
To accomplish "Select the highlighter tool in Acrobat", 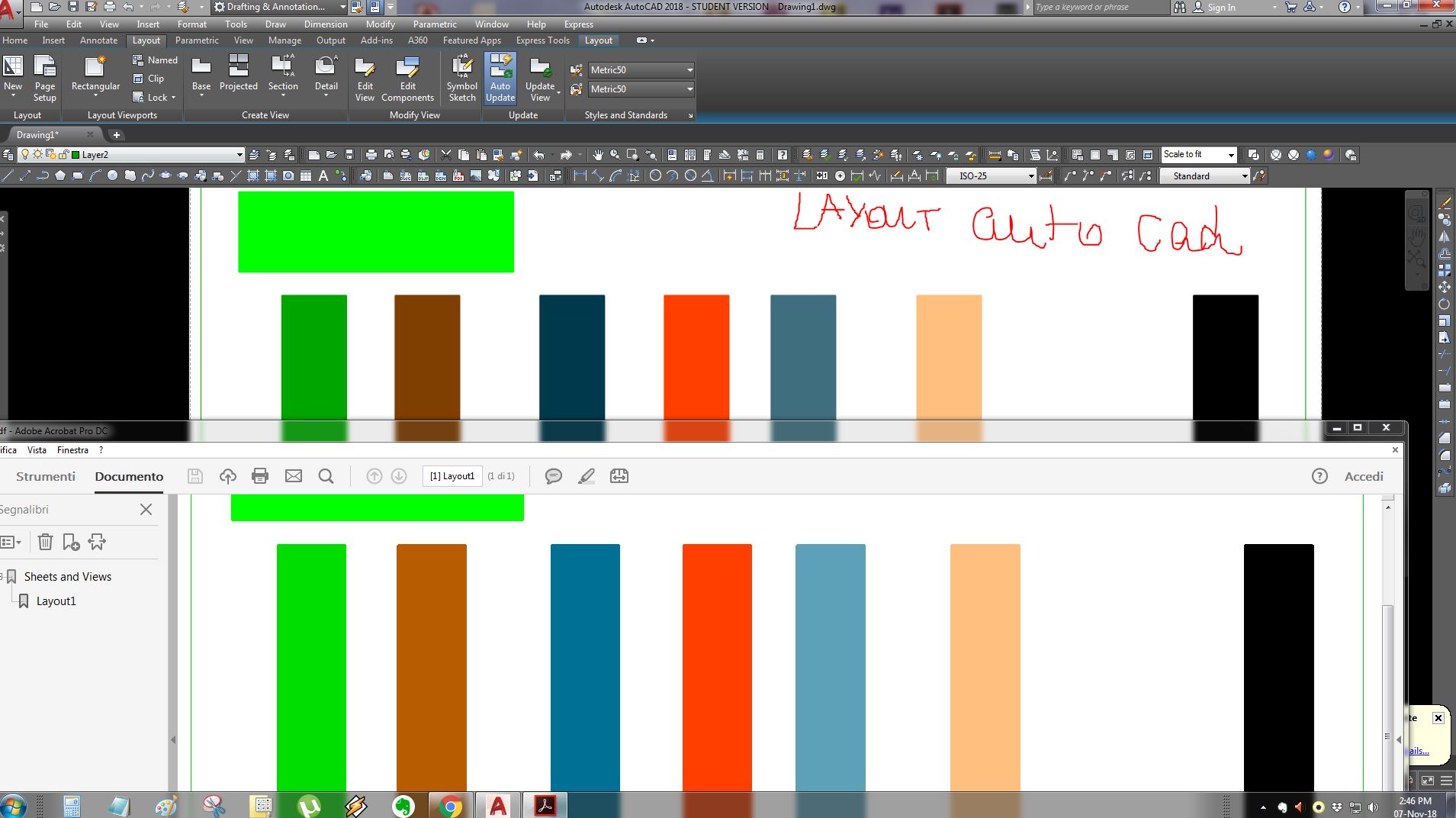I will (586, 476).
